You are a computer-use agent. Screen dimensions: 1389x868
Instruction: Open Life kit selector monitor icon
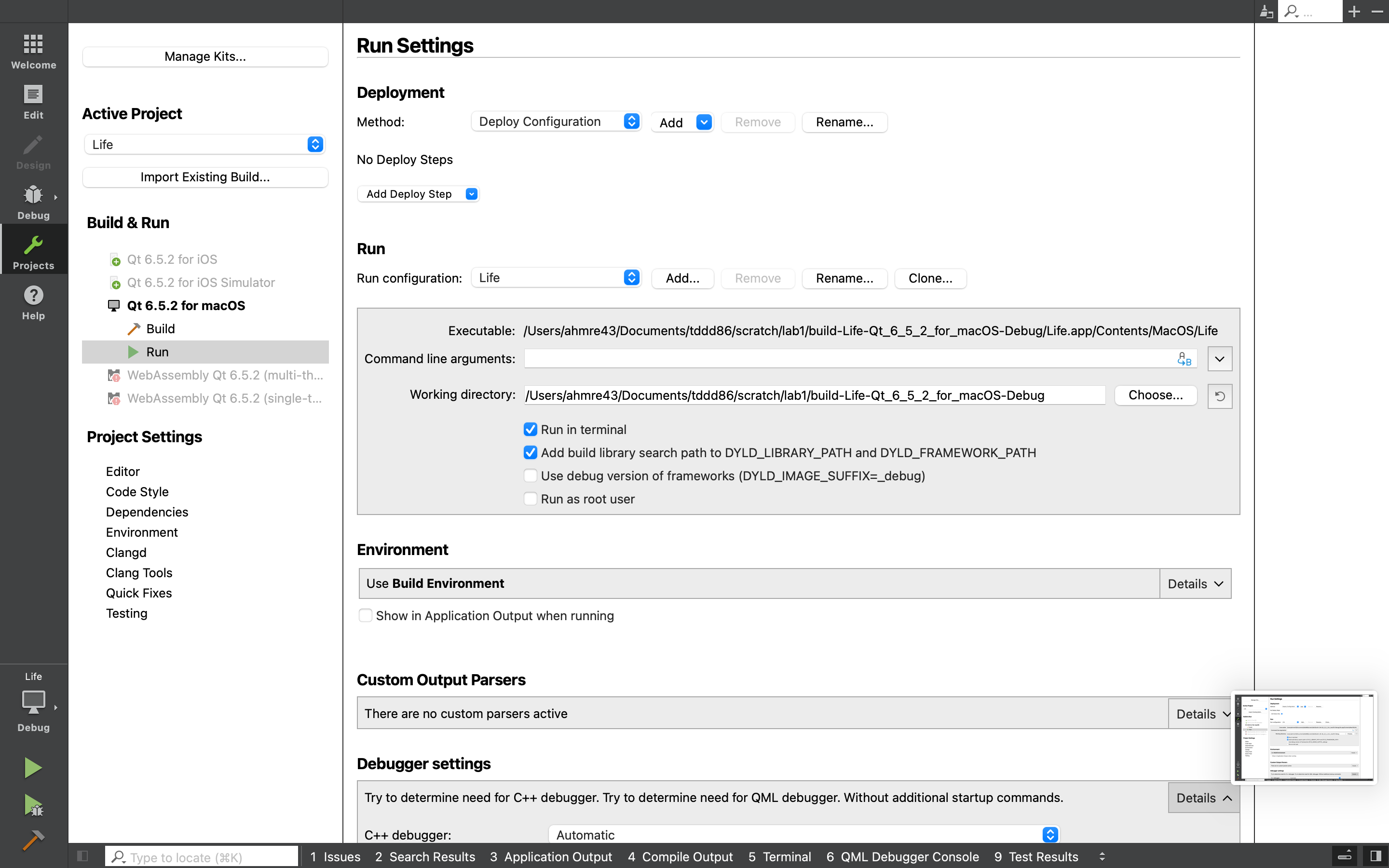33,702
